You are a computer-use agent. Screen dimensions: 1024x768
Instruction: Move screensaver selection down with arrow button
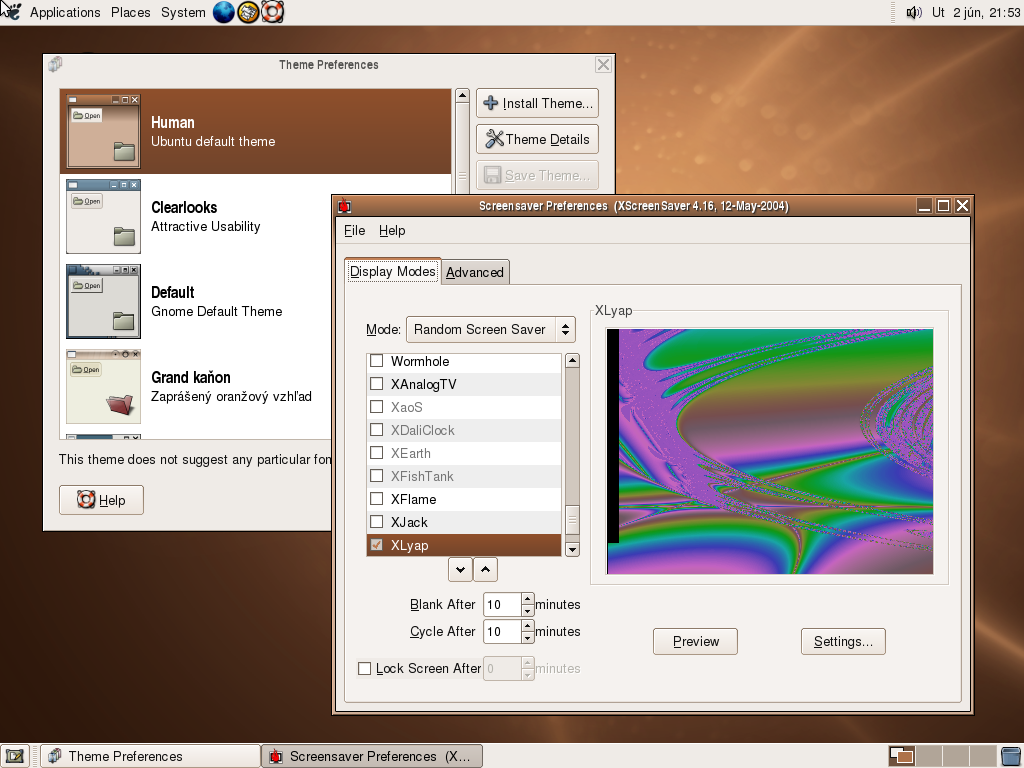click(x=460, y=569)
